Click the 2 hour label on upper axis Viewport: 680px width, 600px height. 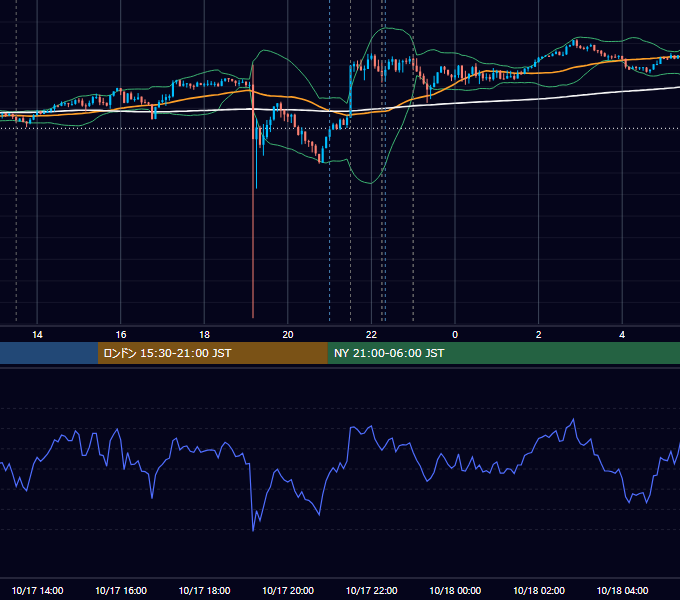tap(539, 335)
